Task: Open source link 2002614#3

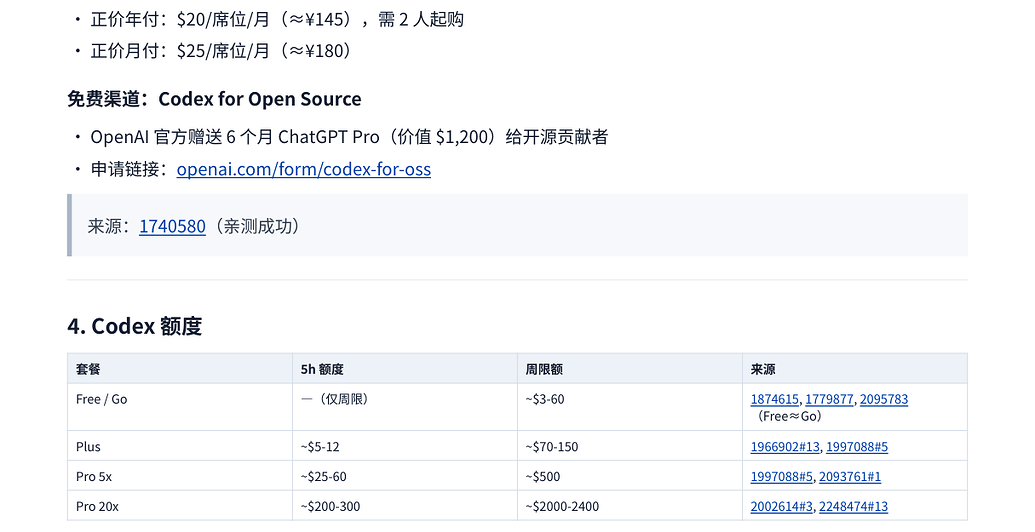Action: (x=782, y=506)
